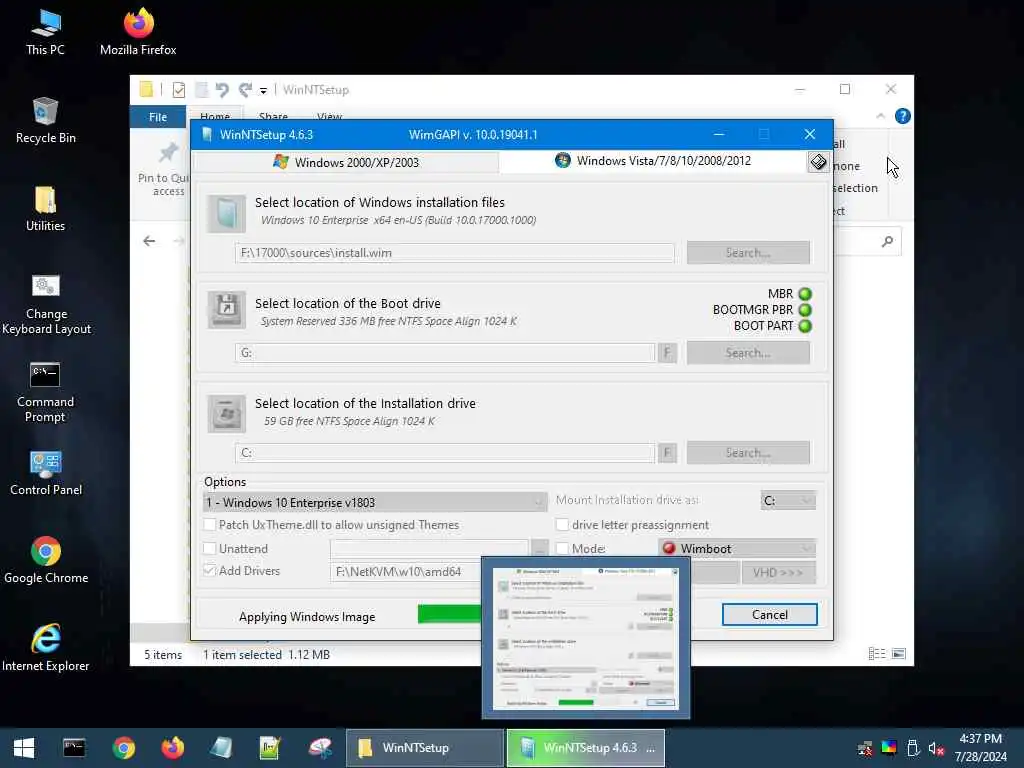Click the F format button for installation drive

667,453
